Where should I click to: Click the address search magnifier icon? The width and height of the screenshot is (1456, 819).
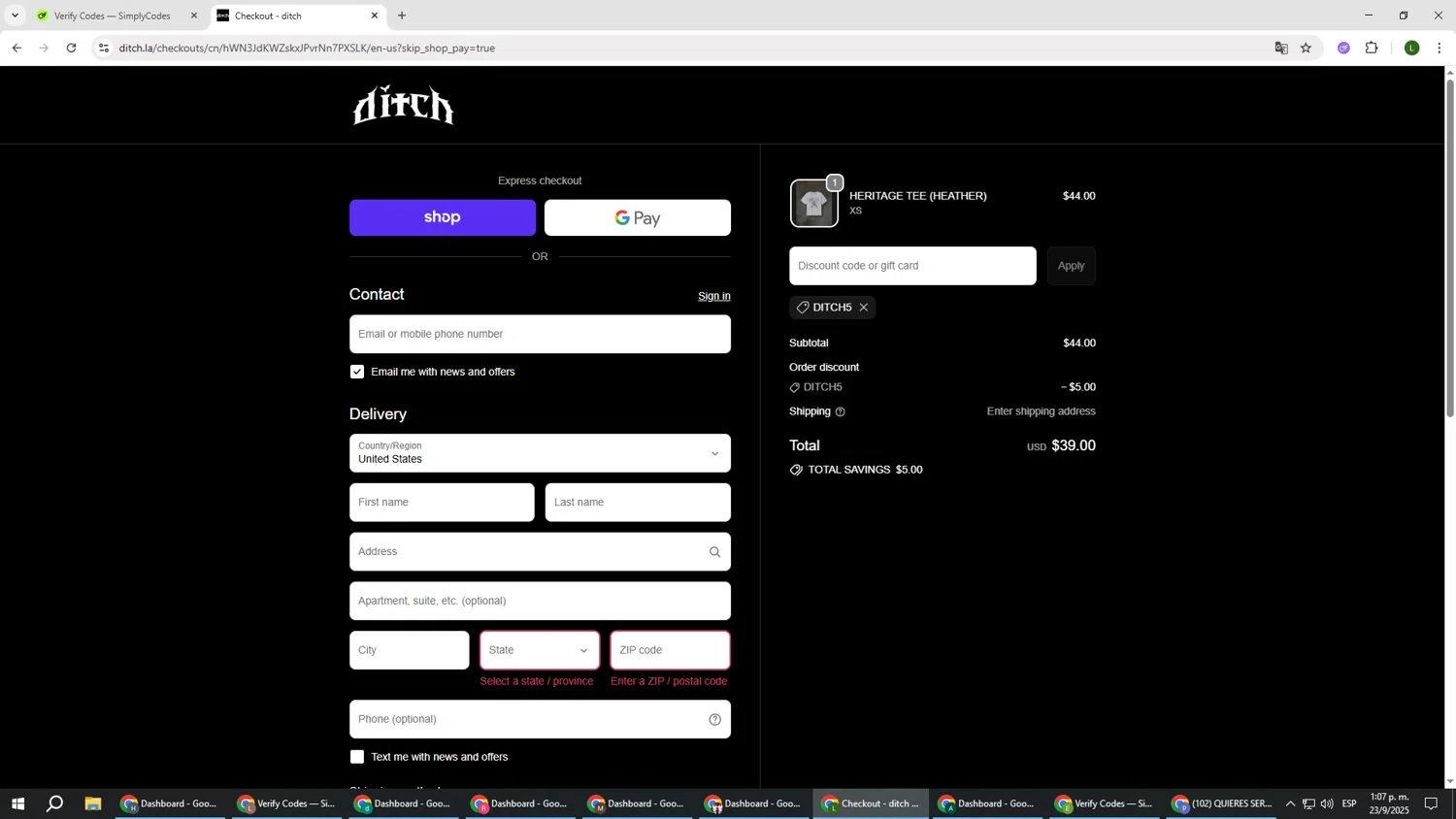click(714, 552)
